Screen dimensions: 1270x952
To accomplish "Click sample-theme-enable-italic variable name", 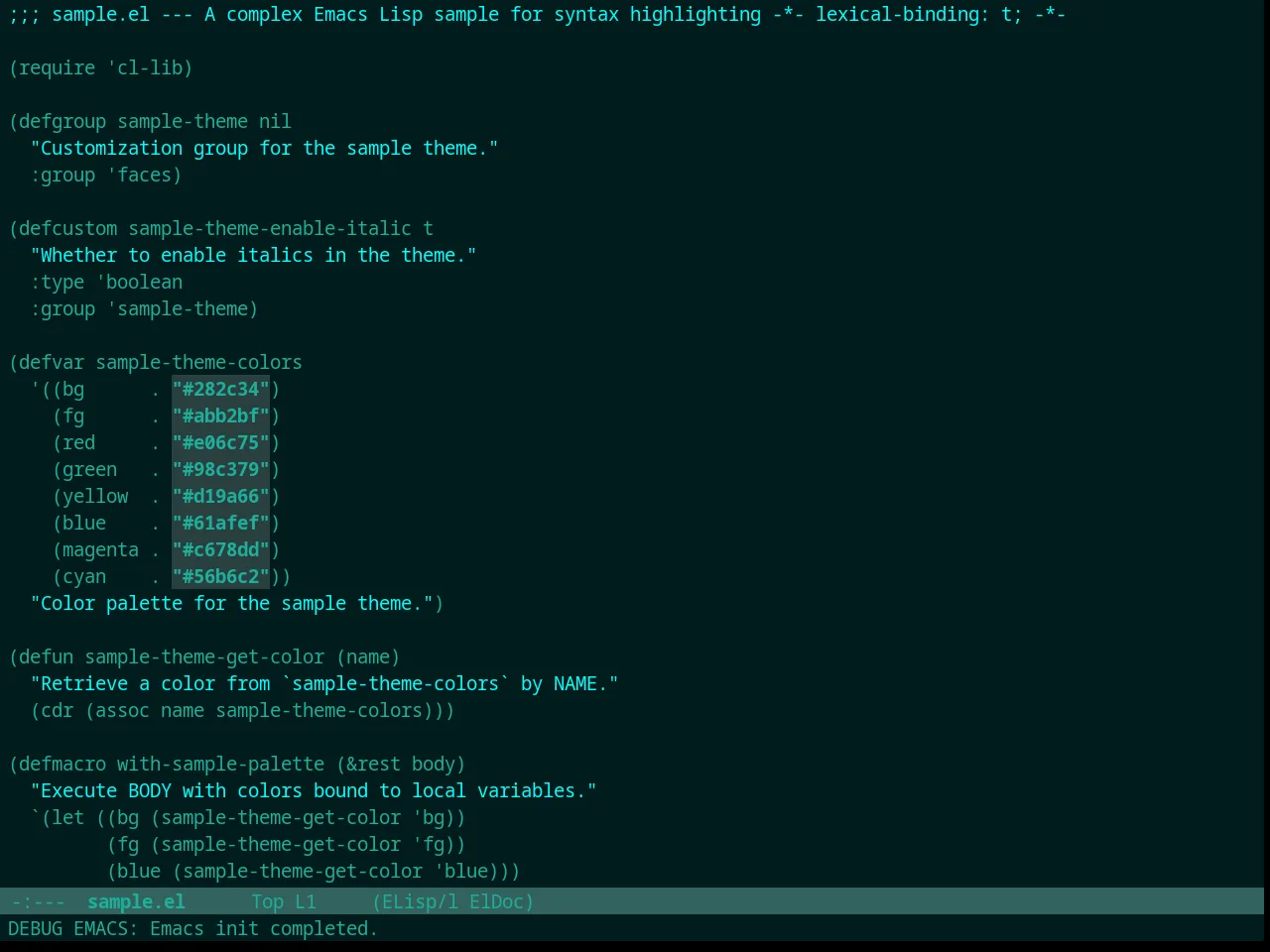I will (x=270, y=228).
